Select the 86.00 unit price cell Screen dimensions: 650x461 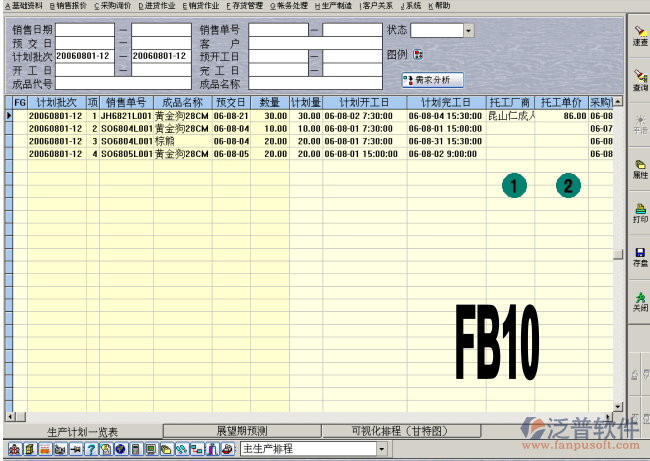561,116
